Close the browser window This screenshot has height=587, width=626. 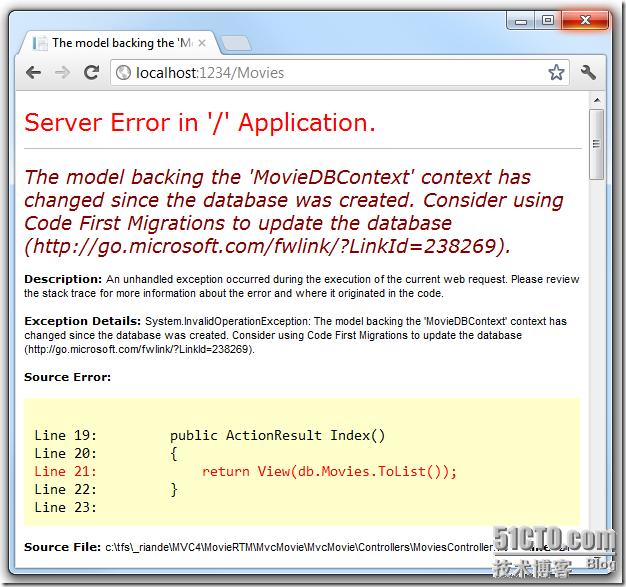coord(584,19)
